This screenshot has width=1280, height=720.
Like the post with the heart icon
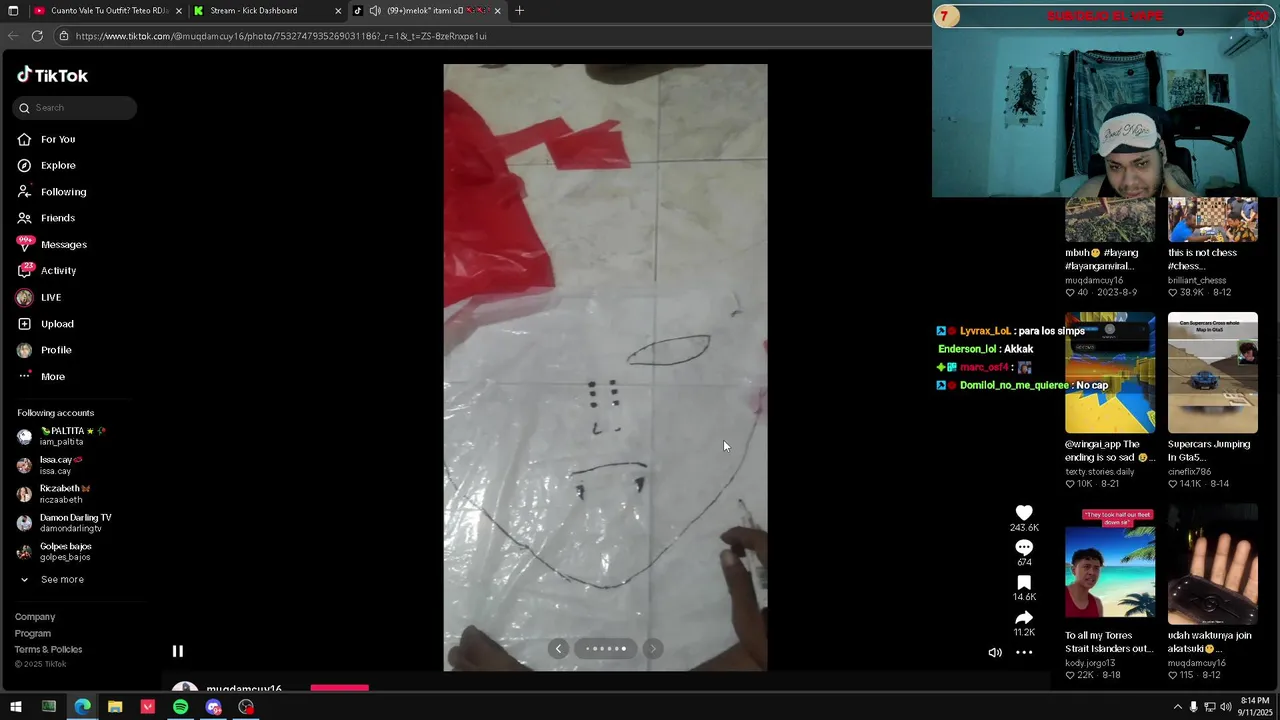pyautogui.click(x=1024, y=513)
